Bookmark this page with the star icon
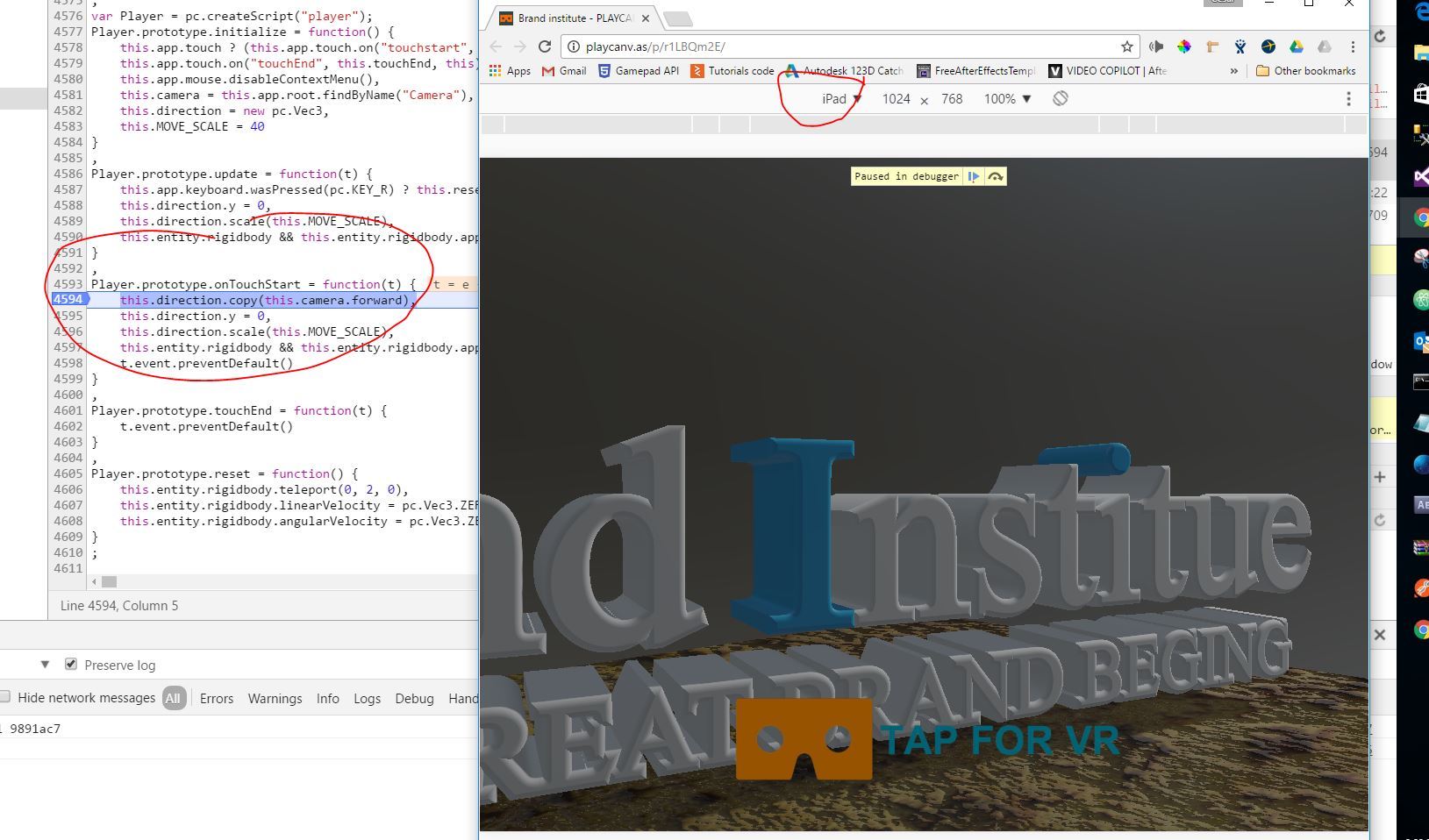 click(x=1126, y=46)
